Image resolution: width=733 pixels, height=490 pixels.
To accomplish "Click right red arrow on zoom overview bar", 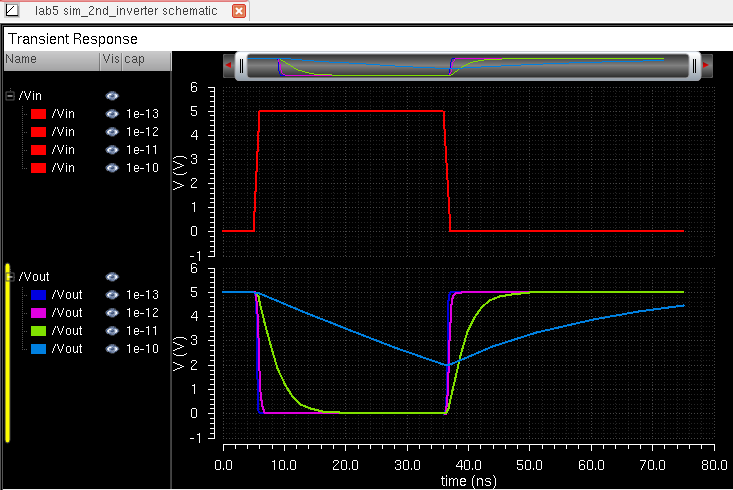I will 706,65.
